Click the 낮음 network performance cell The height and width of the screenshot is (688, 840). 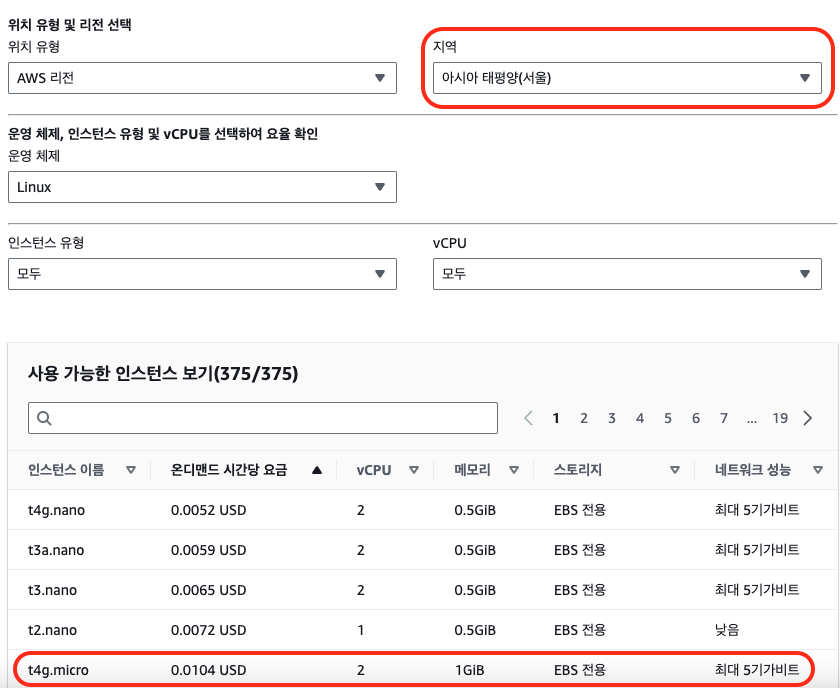coord(727,630)
